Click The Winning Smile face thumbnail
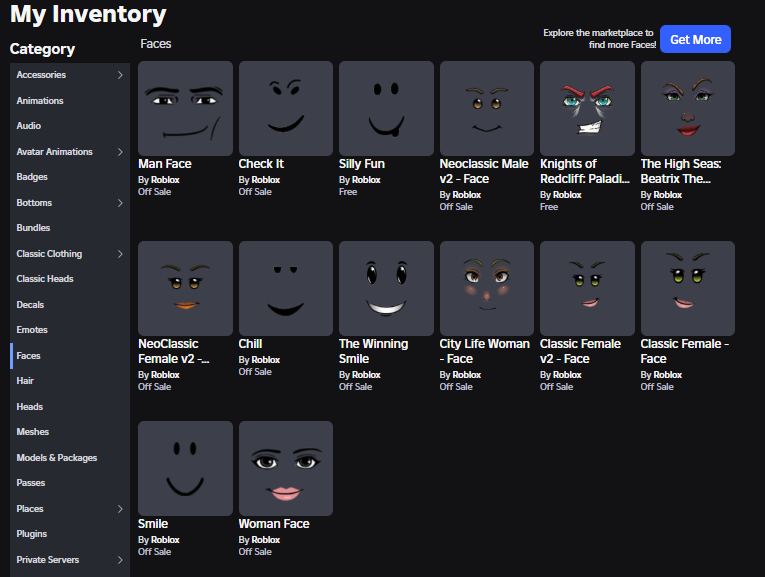The image size is (765, 577). point(386,288)
